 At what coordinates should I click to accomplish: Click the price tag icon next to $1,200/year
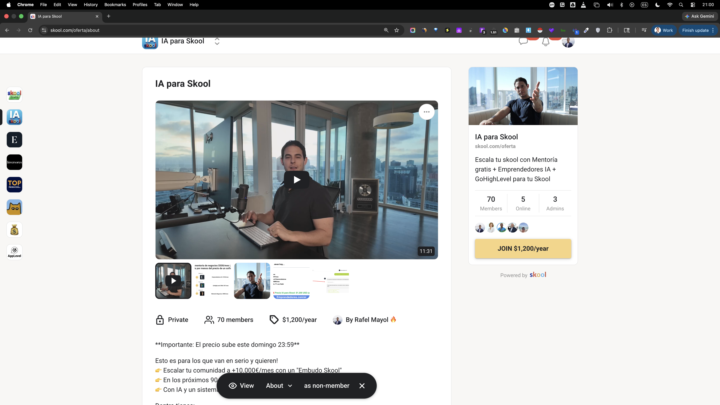(274, 320)
